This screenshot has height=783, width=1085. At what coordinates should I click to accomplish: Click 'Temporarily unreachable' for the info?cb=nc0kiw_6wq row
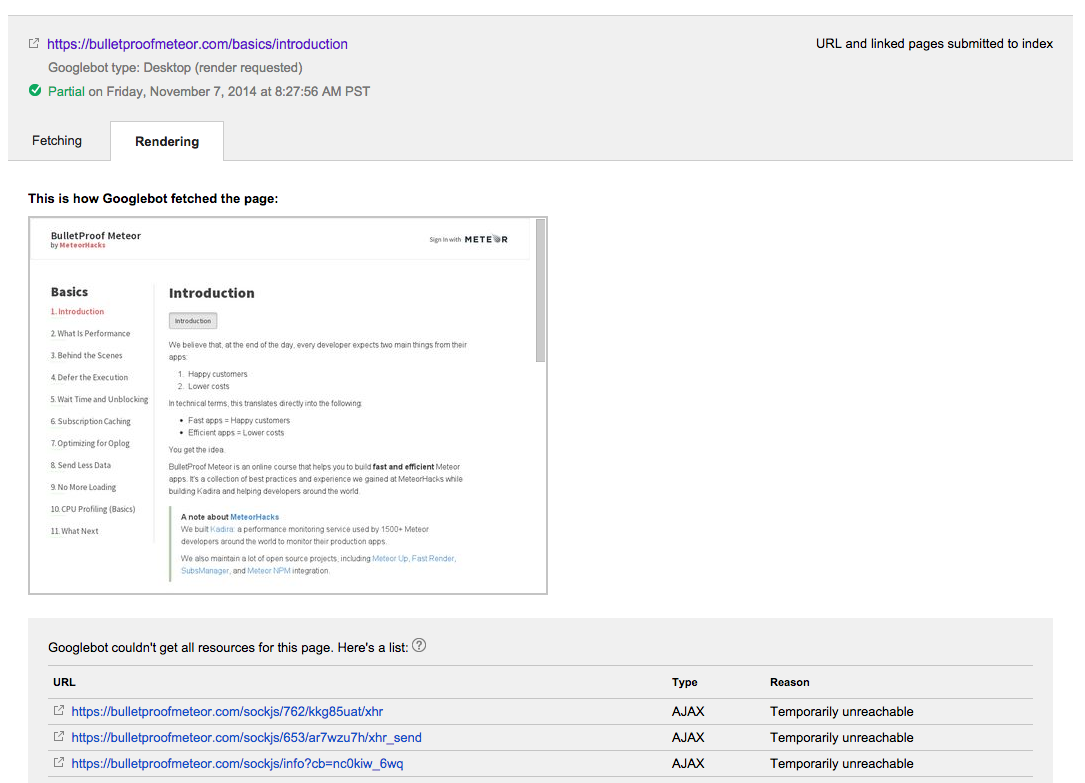coord(841,764)
